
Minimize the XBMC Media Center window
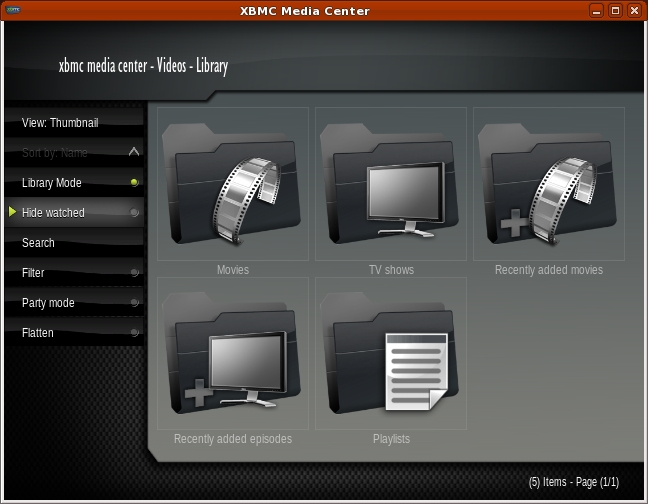click(596, 11)
